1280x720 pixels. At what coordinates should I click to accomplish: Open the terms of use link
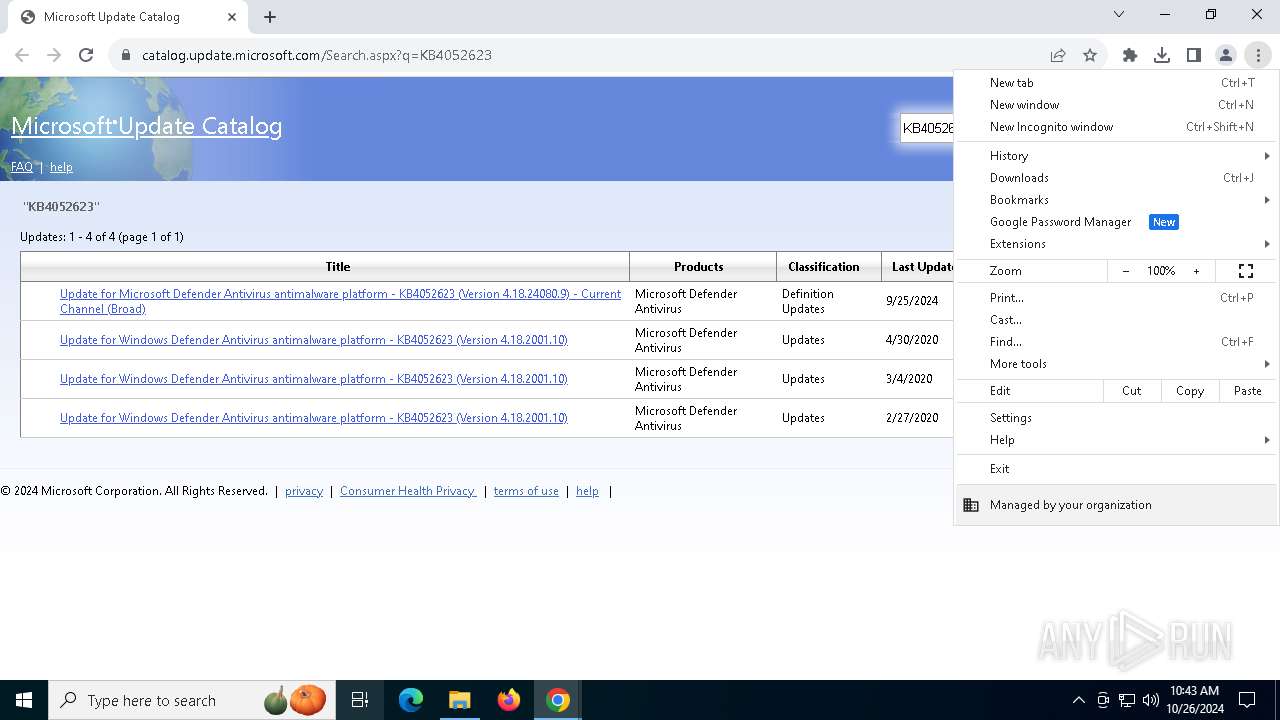[x=526, y=491]
